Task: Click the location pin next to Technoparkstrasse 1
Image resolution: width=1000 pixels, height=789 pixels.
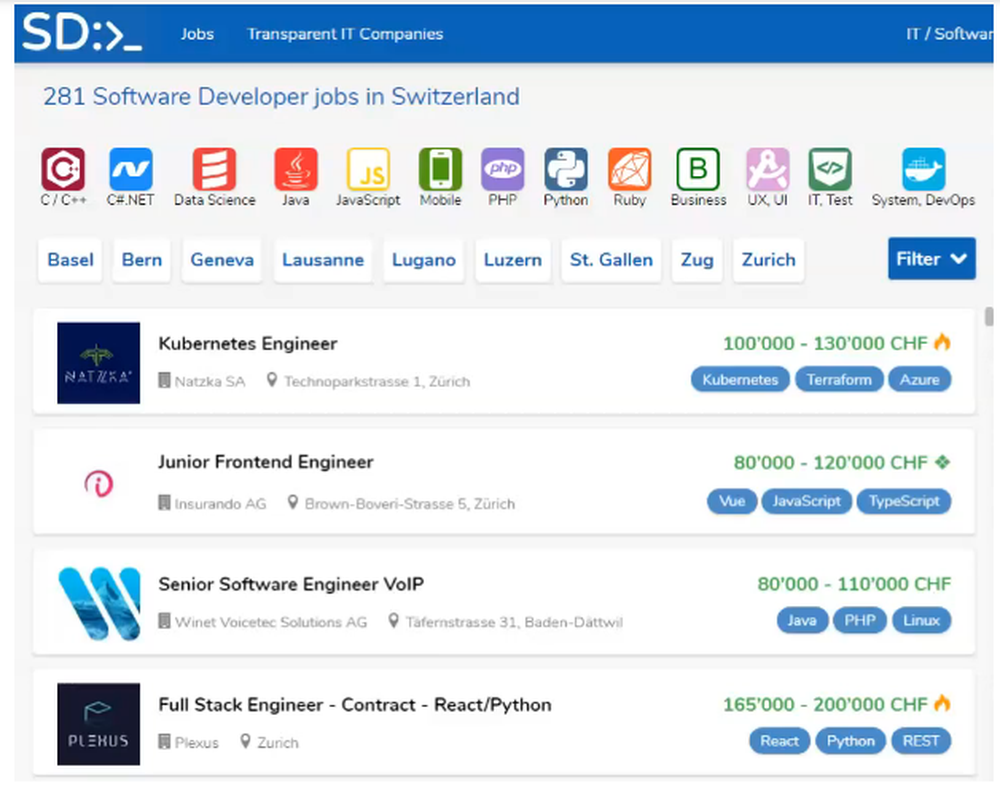Action: (x=272, y=380)
